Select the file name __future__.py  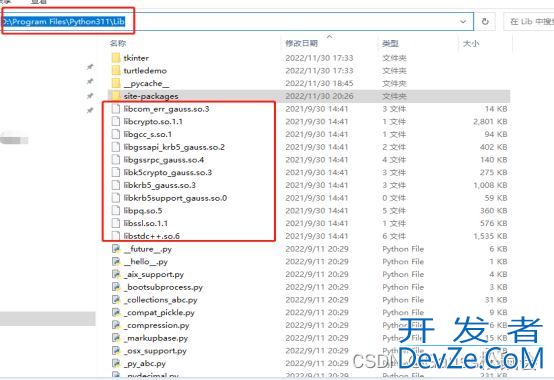pos(148,249)
